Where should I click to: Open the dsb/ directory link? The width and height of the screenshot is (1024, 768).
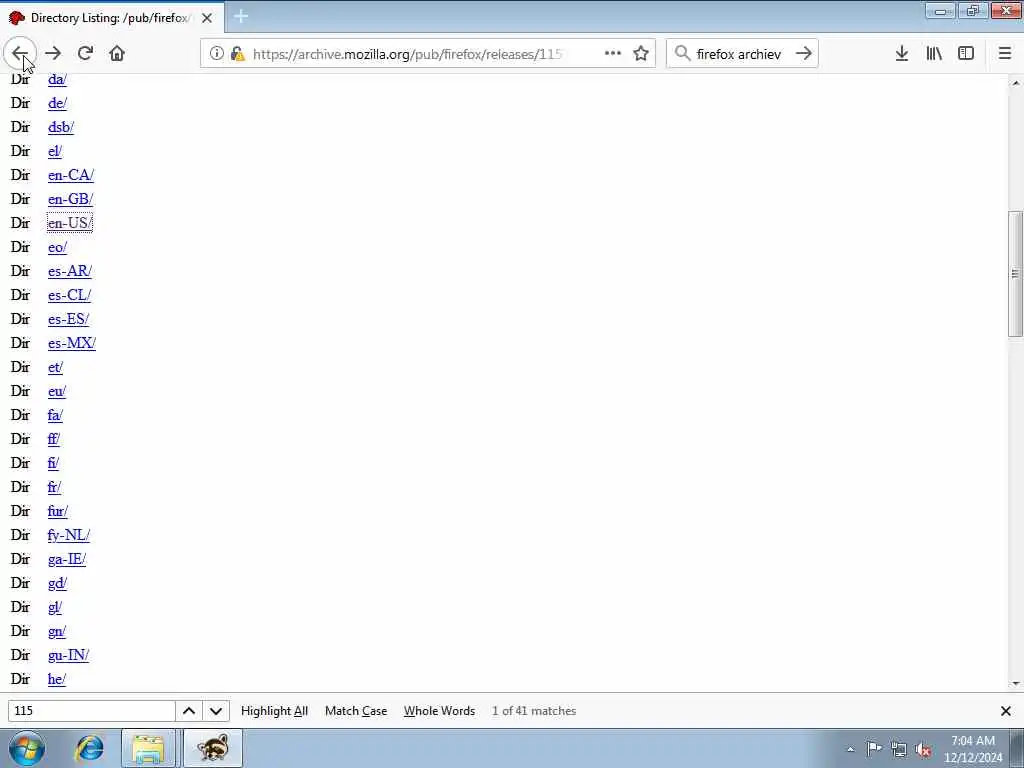(x=61, y=127)
